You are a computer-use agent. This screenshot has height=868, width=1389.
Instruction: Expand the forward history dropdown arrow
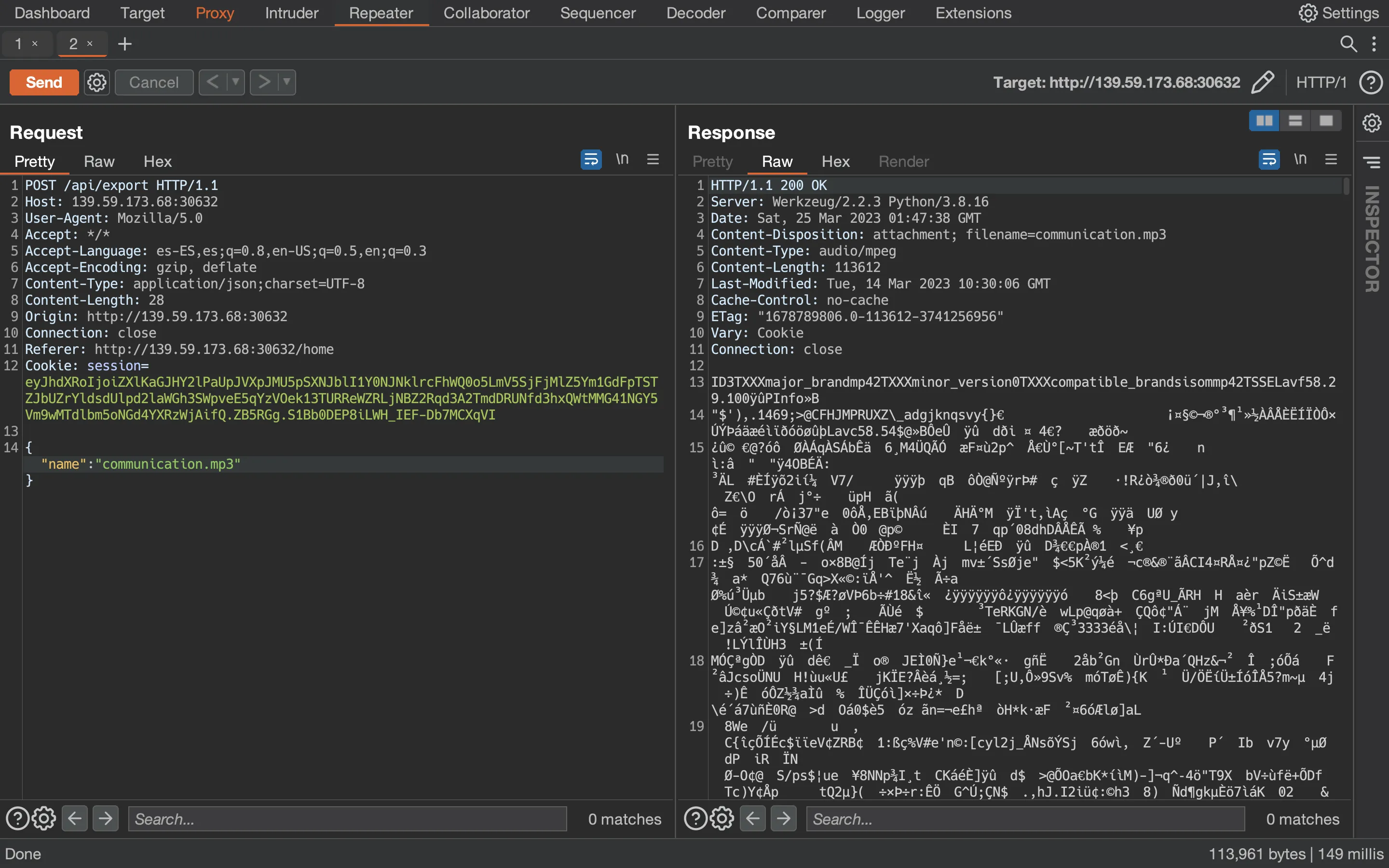[x=287, y=82]
